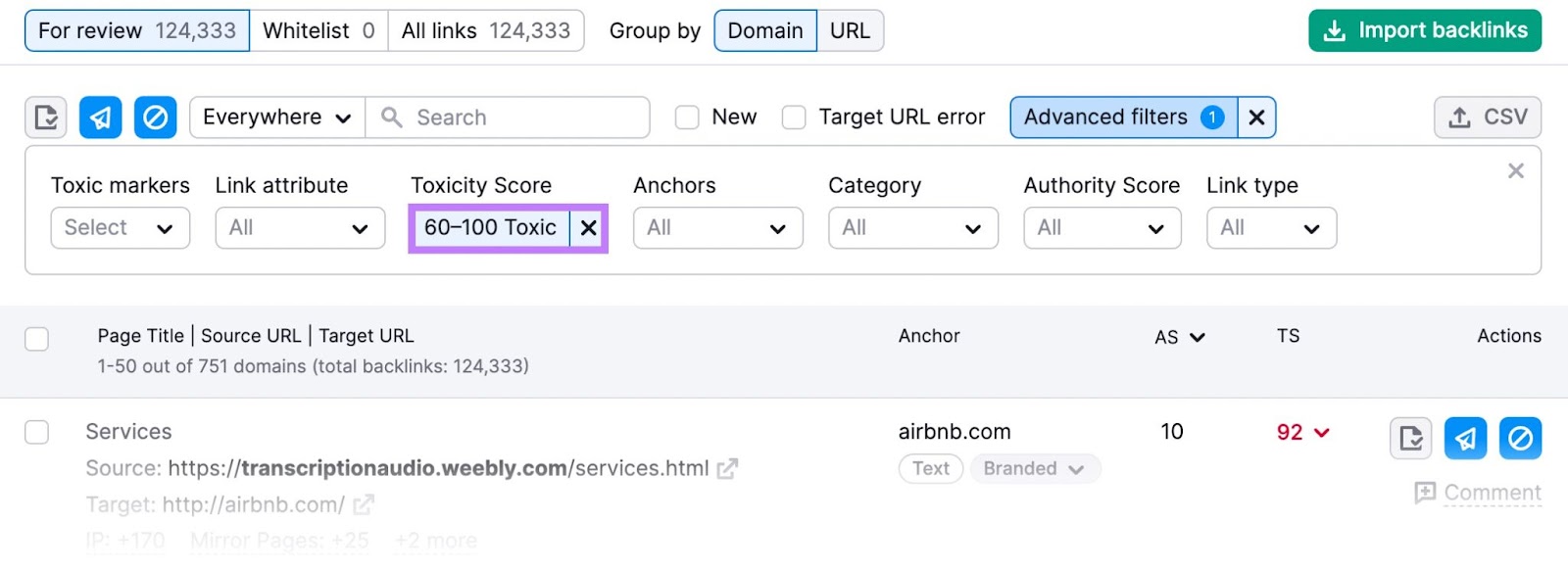The image size is (1568, 570).
Task: Open the Everywhere search scope dropdown
Action: click(276, 118)
